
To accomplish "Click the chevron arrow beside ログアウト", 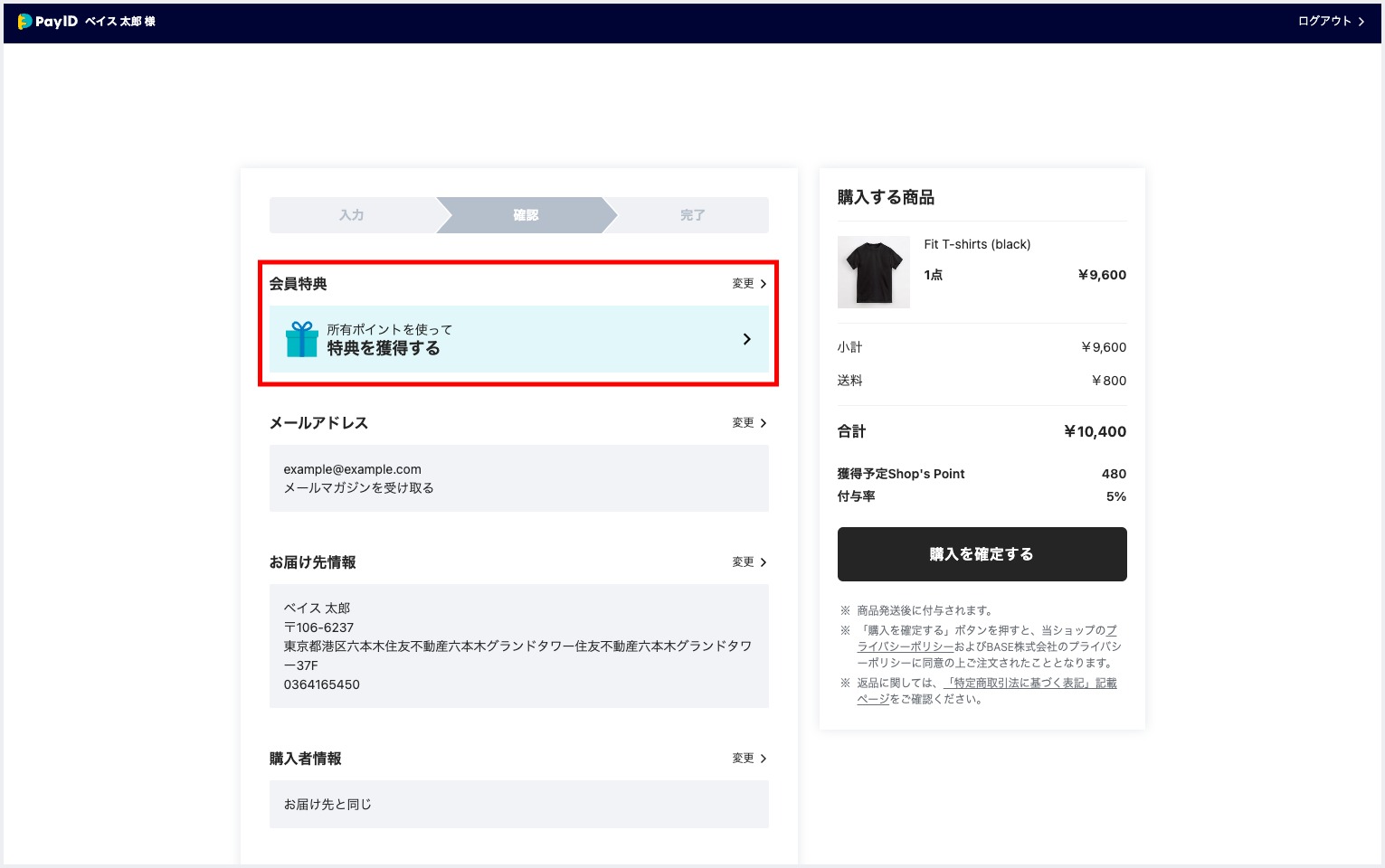I will (1361, 21).
